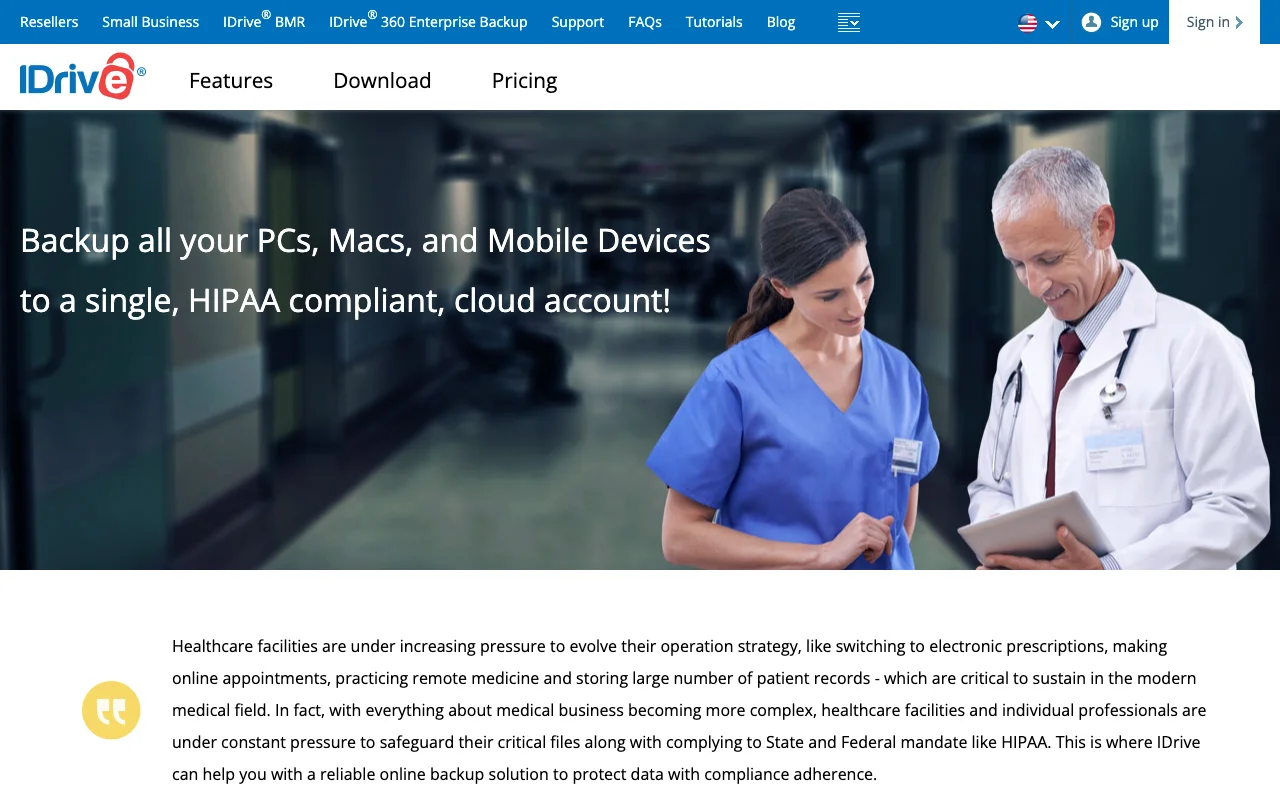Screen dimensions: 1280x800
Task: Expand the language dropdown arrow
Action: tap(1052, 24)
